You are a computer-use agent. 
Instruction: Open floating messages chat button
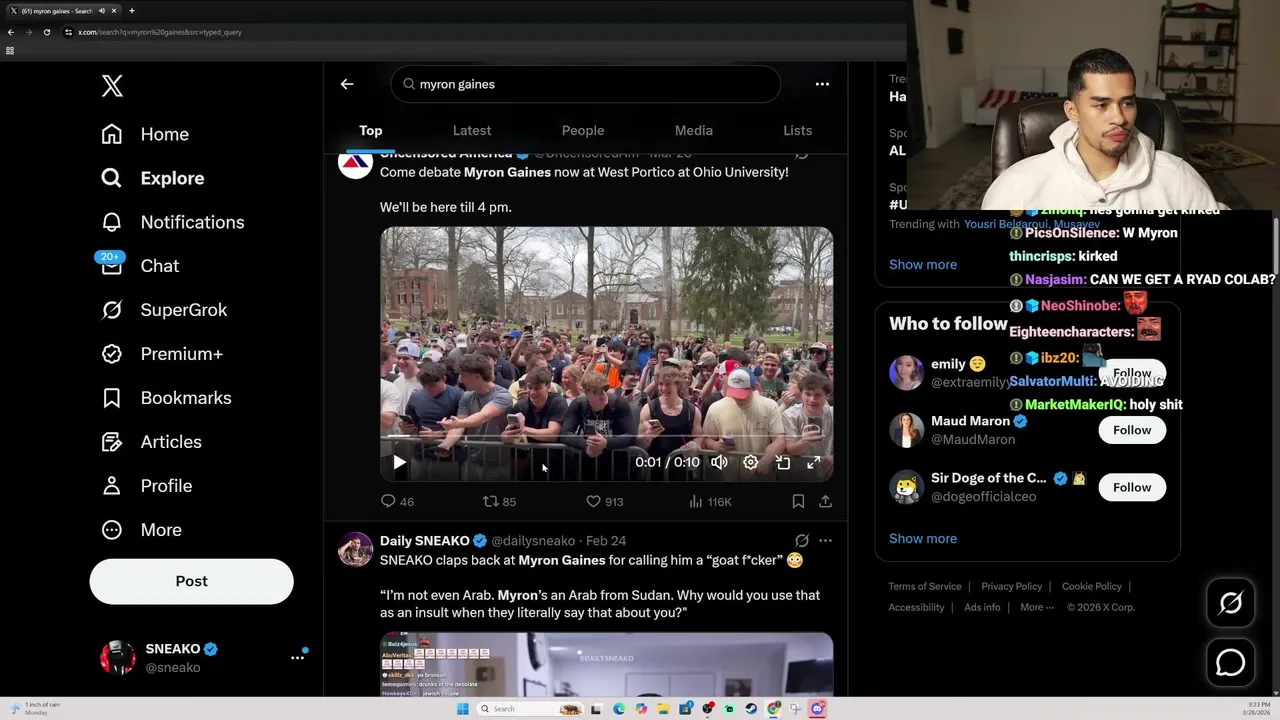(x=1231, y=662)
